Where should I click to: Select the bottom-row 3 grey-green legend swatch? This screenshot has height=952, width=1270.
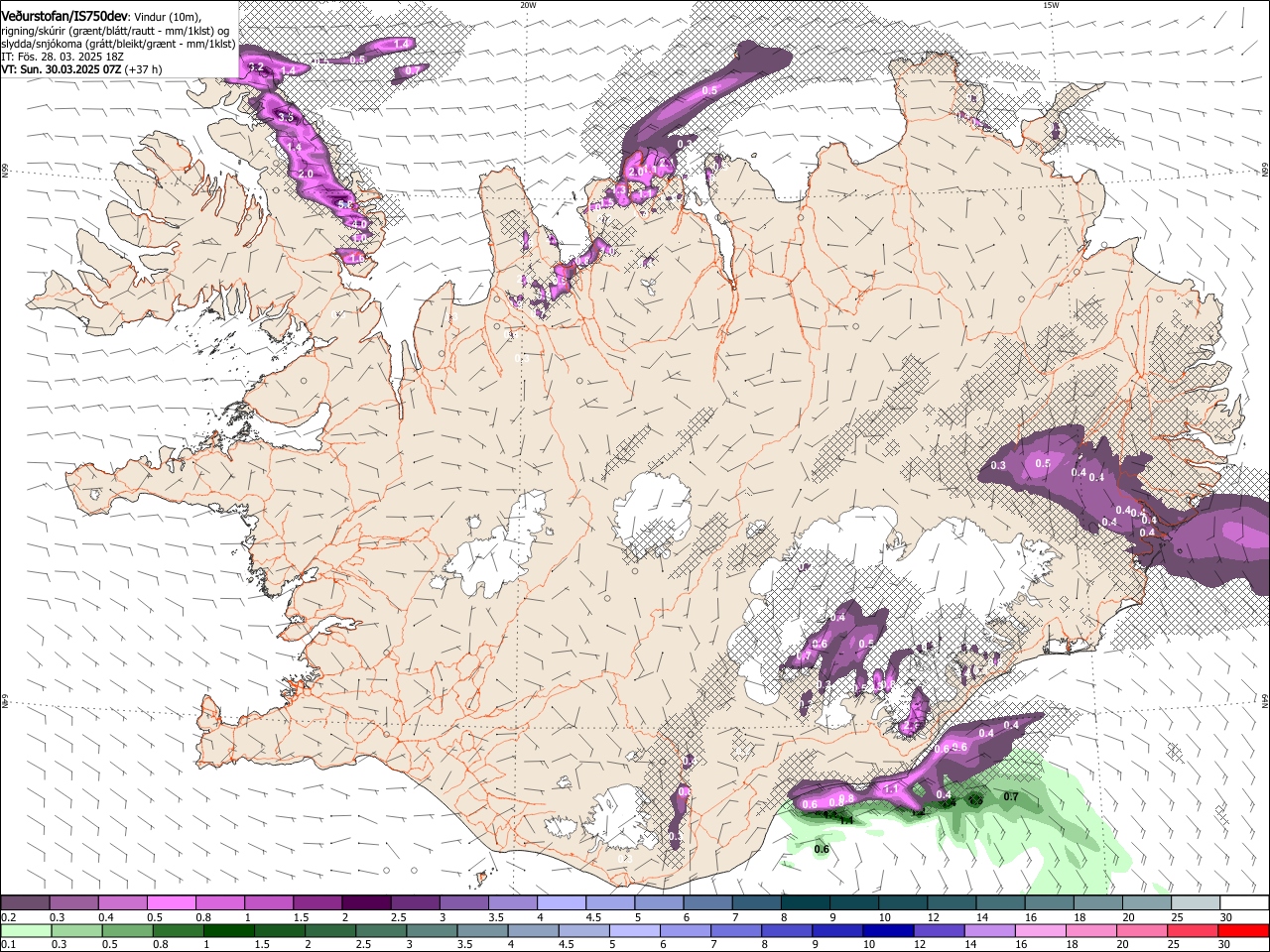[x=433, y=930]
